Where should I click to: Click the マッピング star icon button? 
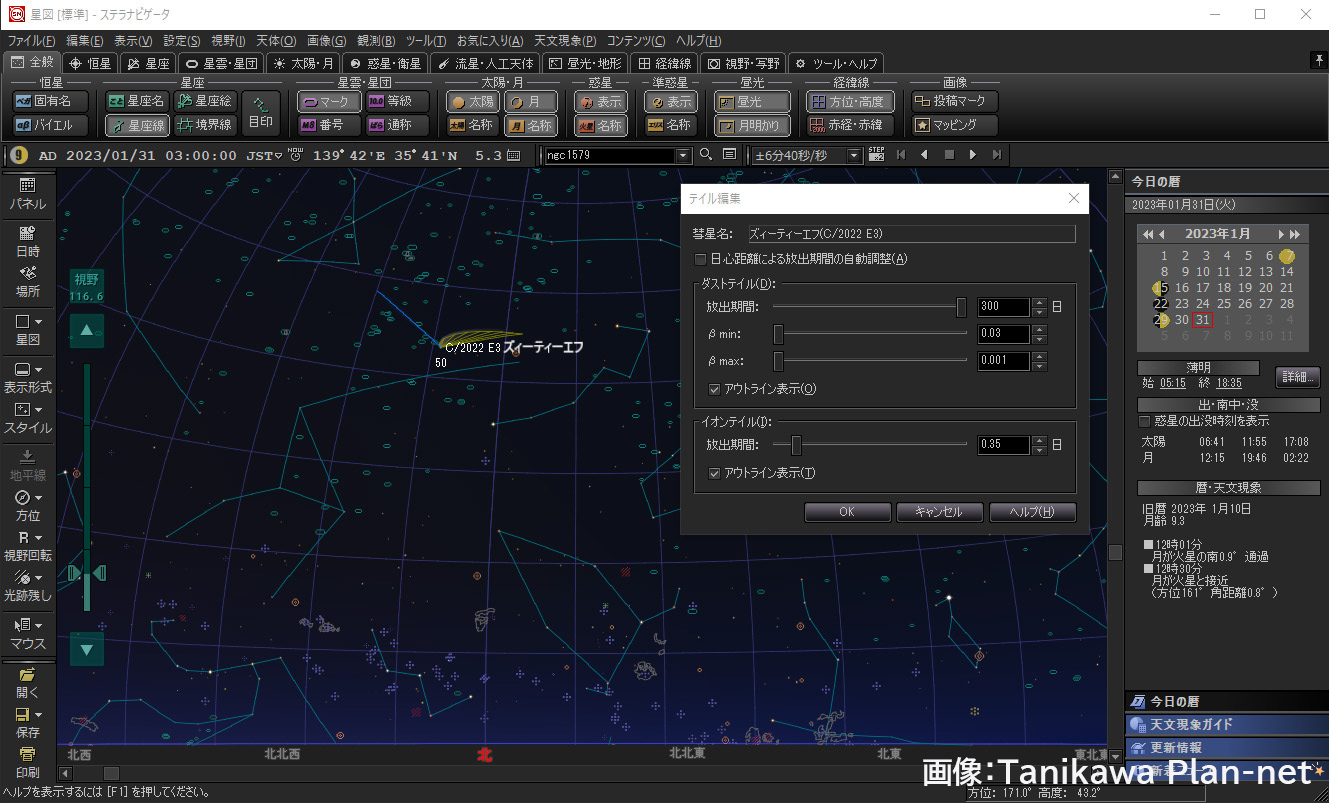[x=954, y=126]
